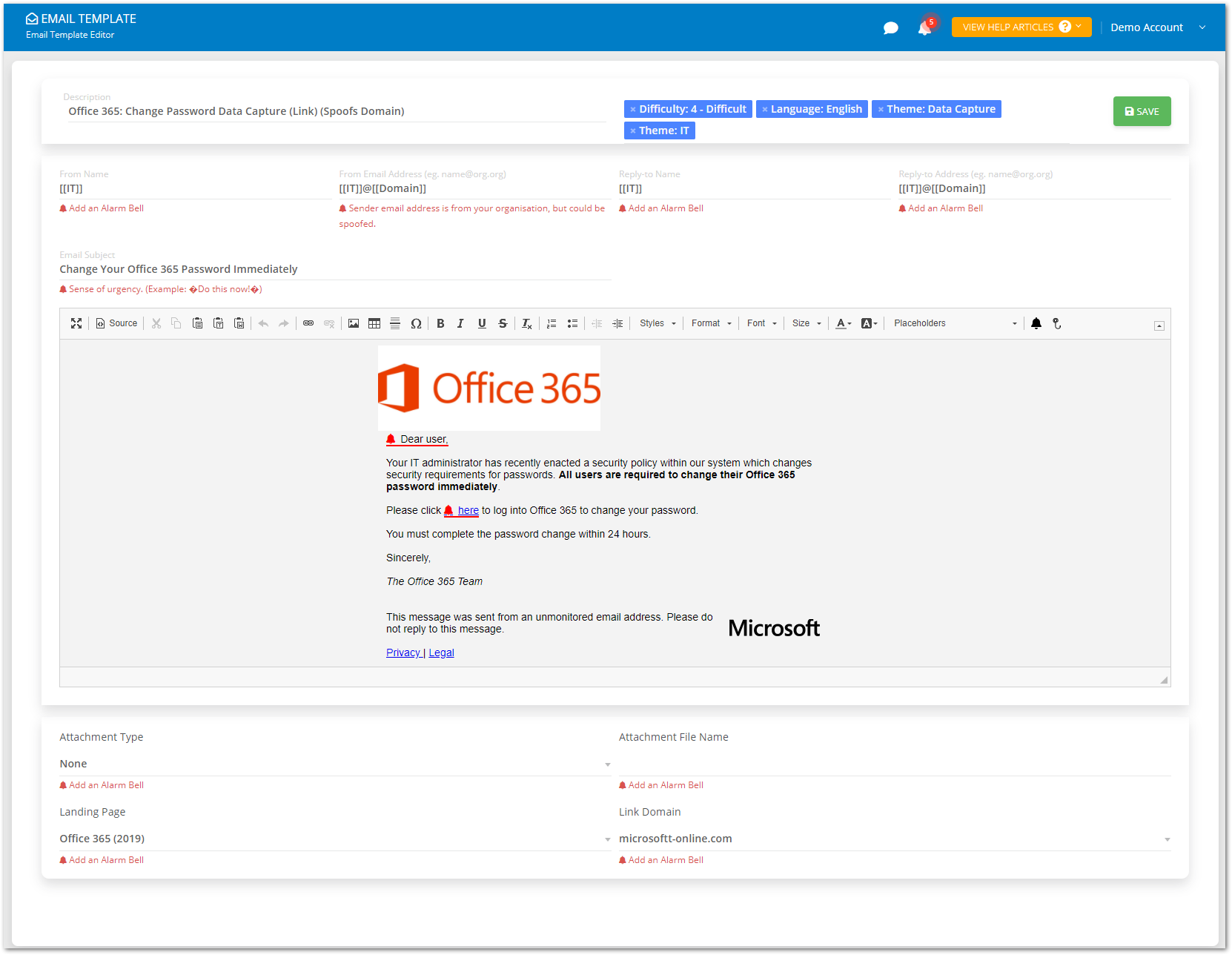The image size is (1232, 955).
Task: Click the alarm bell icon in editor toolbar
Action: [x=1036, y=323]
